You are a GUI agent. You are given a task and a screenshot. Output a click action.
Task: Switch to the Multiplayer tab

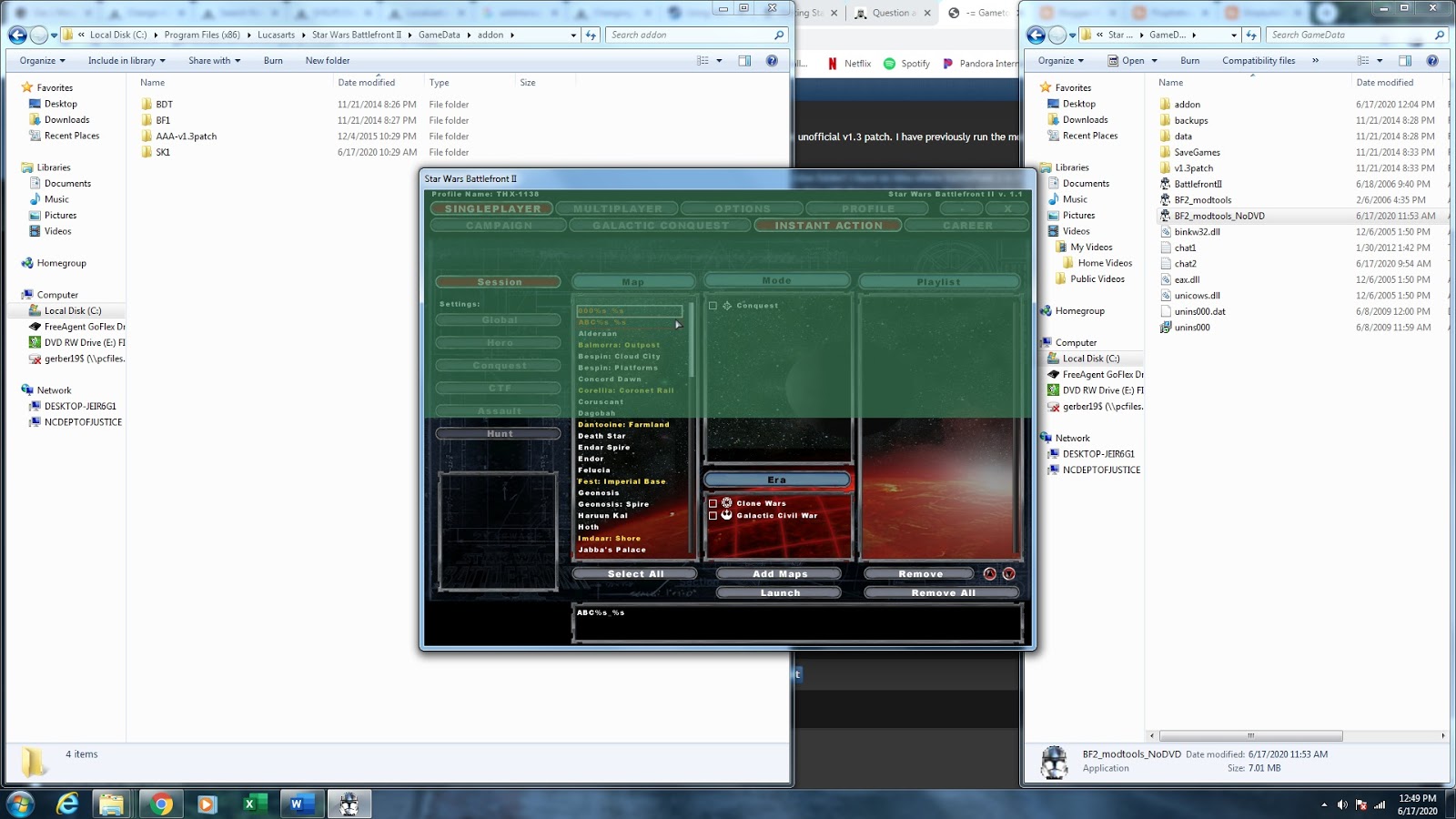pos(618,208)
